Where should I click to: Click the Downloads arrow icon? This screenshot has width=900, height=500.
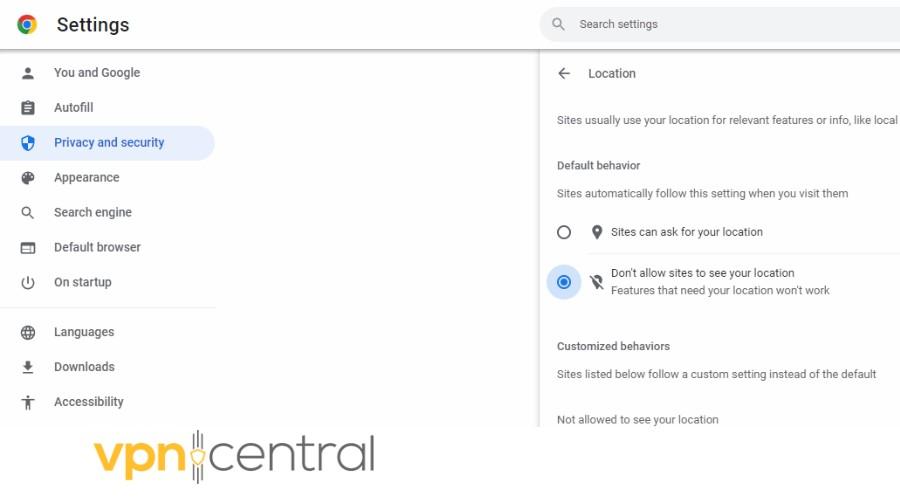tap(28, 367)
